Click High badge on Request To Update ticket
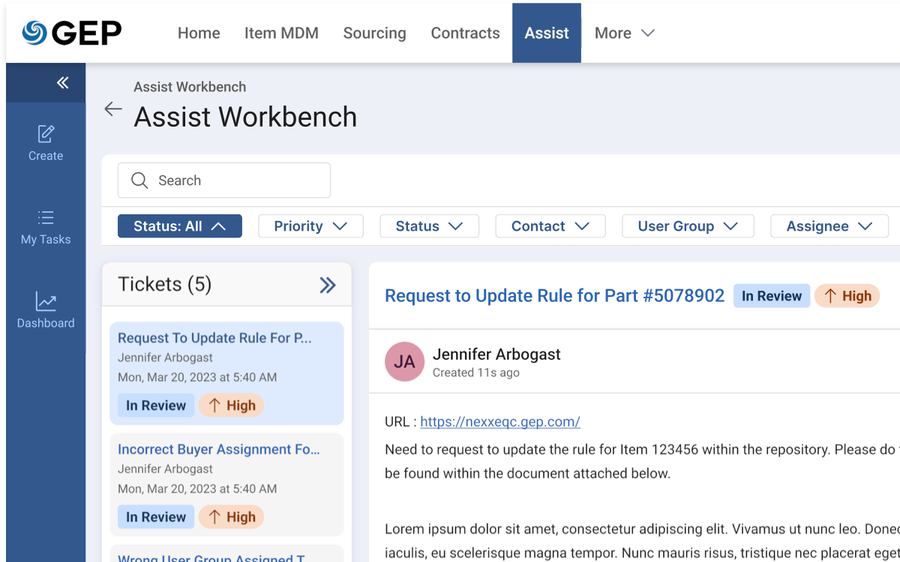Viewport: 900px width, 562px height. point(231,405)
